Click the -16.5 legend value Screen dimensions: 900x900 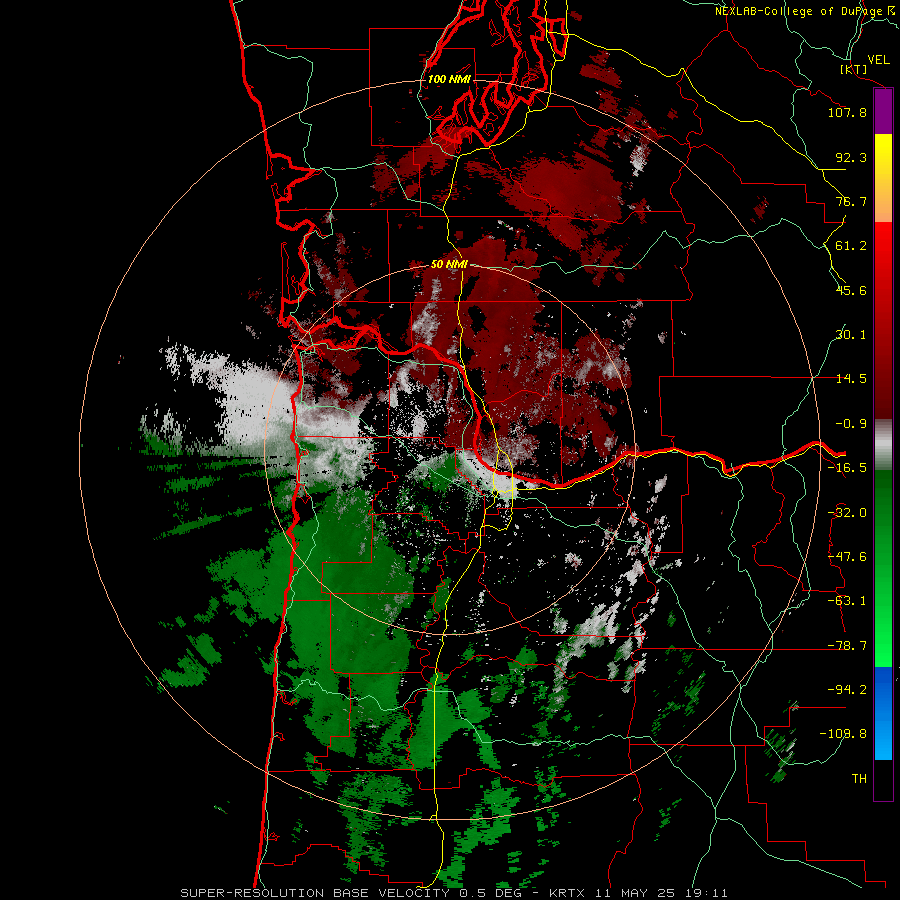coord(847,468)
